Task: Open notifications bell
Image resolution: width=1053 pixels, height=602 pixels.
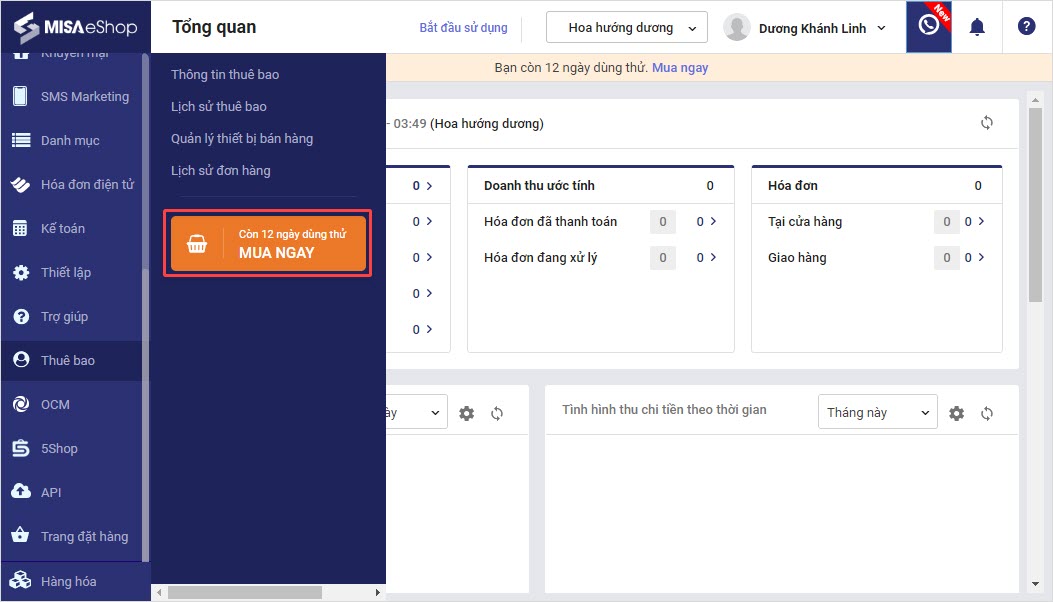Action: point(977,27)
